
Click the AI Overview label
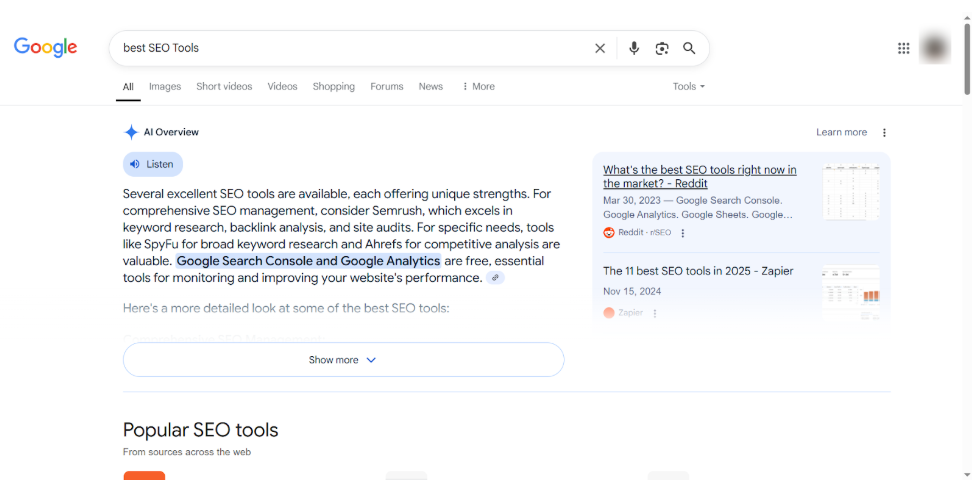pyautogui.click(x=171, y=132)
